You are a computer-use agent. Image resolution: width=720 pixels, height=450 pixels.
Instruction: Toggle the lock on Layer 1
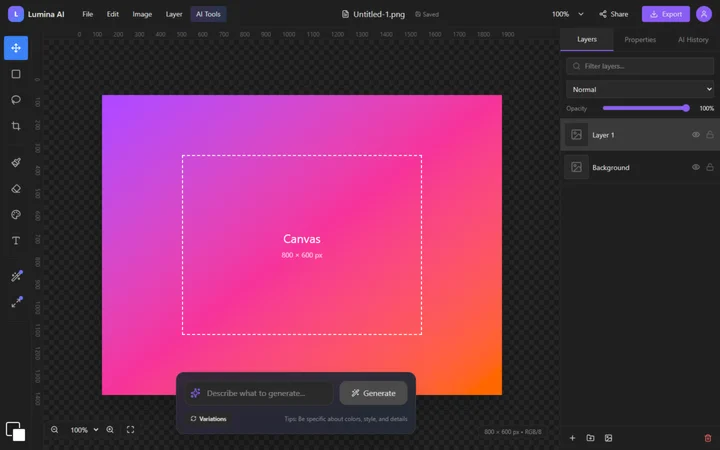(710, 135)
